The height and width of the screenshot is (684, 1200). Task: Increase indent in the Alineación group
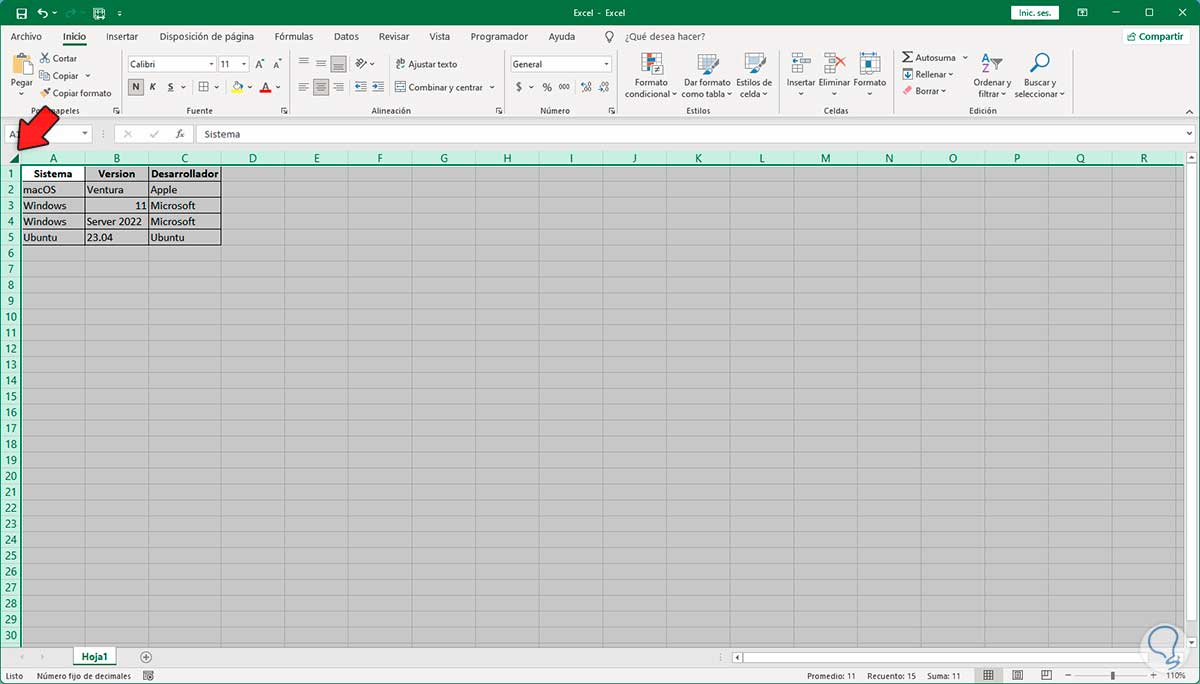377,87
